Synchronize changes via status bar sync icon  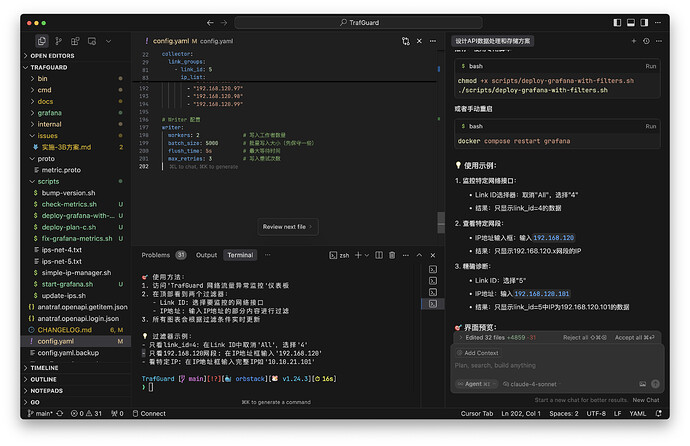[60, 413]
